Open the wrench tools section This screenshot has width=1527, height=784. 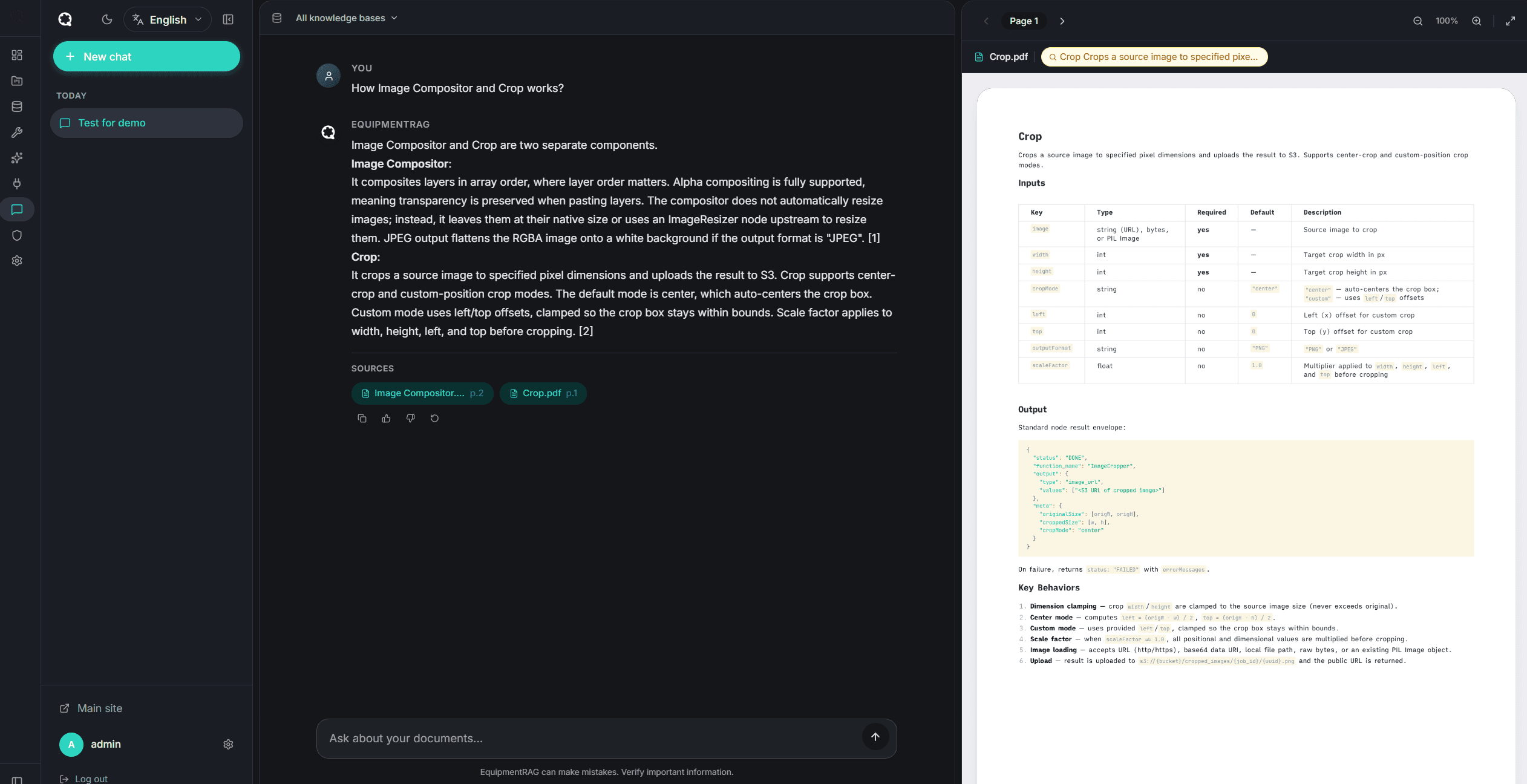(x=18, y=132)
